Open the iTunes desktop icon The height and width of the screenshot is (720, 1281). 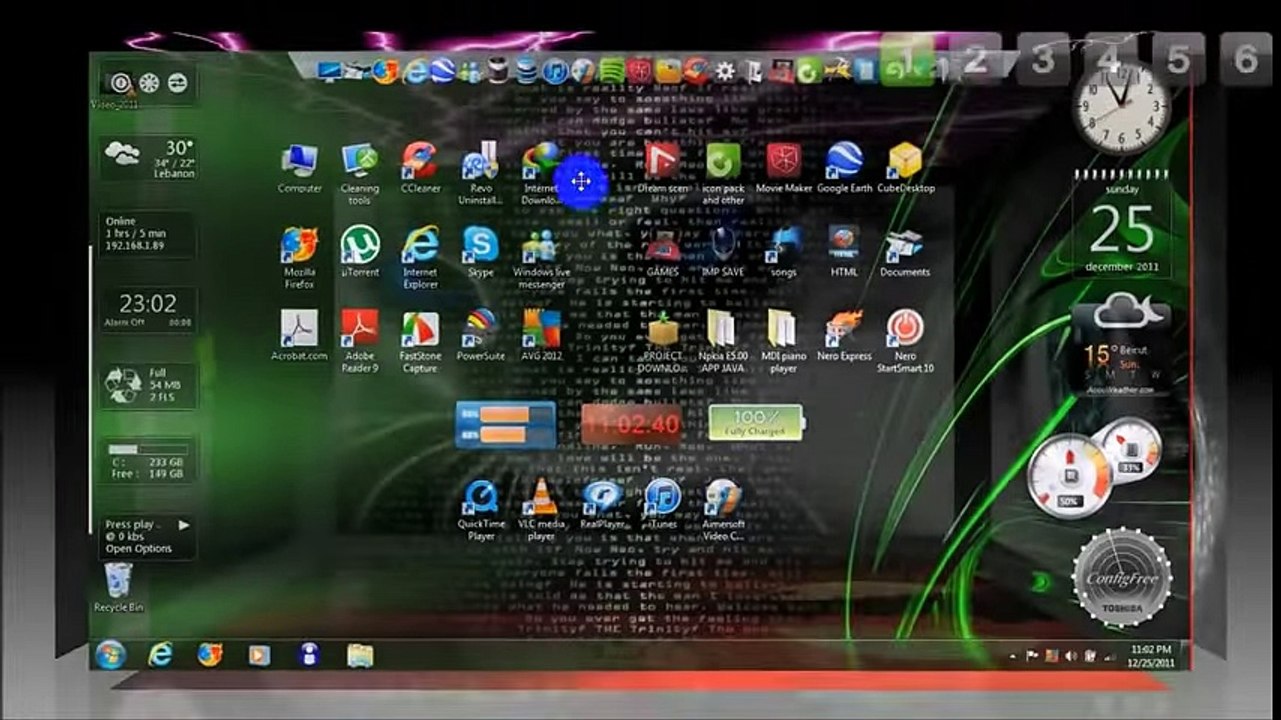pyautogui.click(x=662, y=503)
